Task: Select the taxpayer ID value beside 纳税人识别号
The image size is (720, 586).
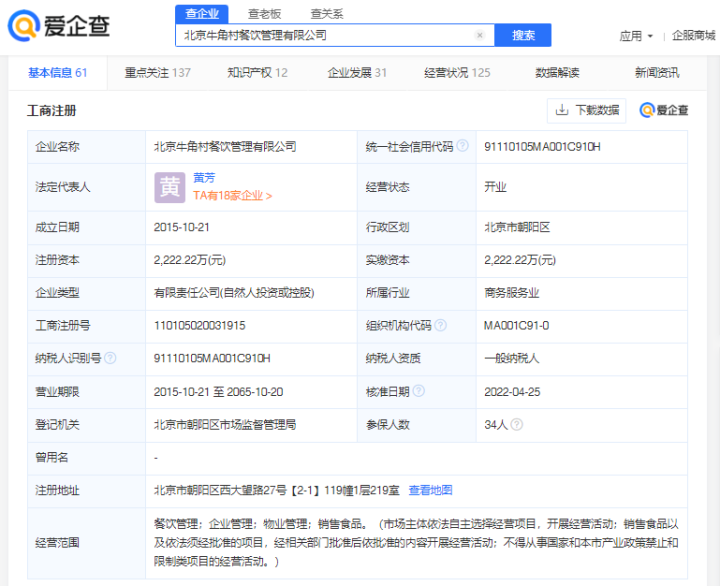Action: [x=212, y=358]
